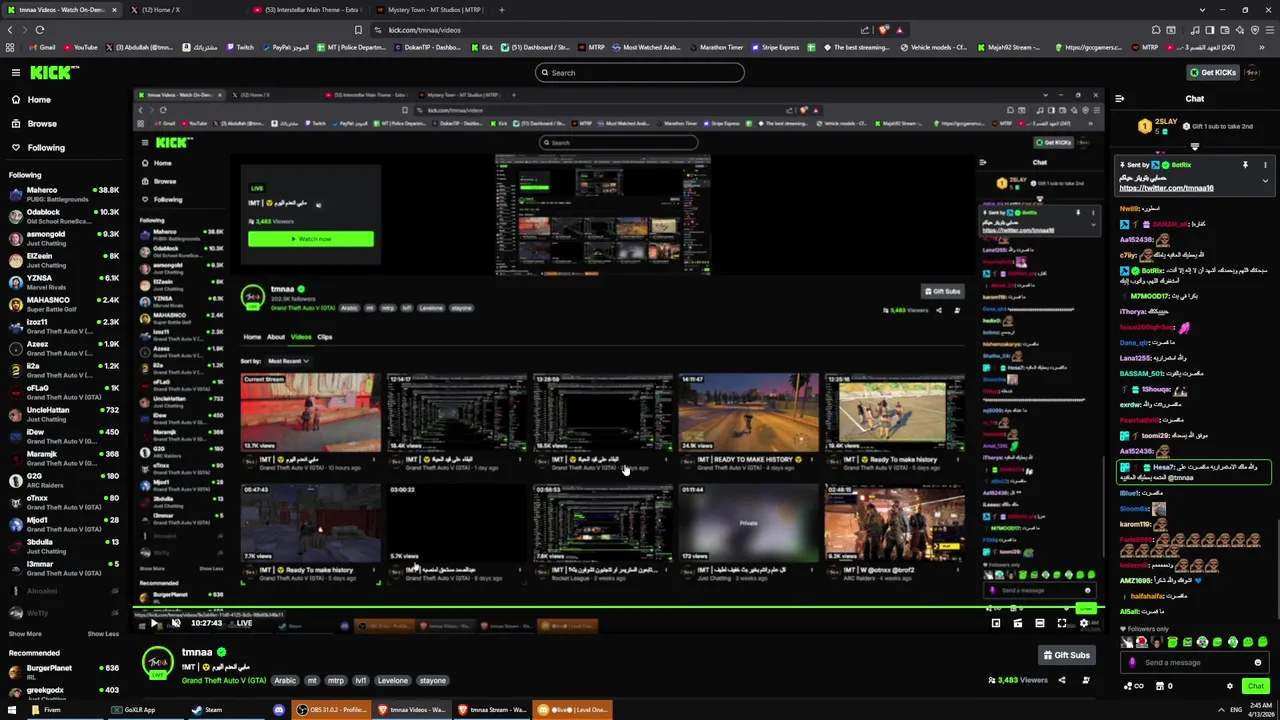The height and width of the screenshot is (720, 1280).
Task: Open OBS 31.0.2 from the taskbar
Action: tap(330, 710)
